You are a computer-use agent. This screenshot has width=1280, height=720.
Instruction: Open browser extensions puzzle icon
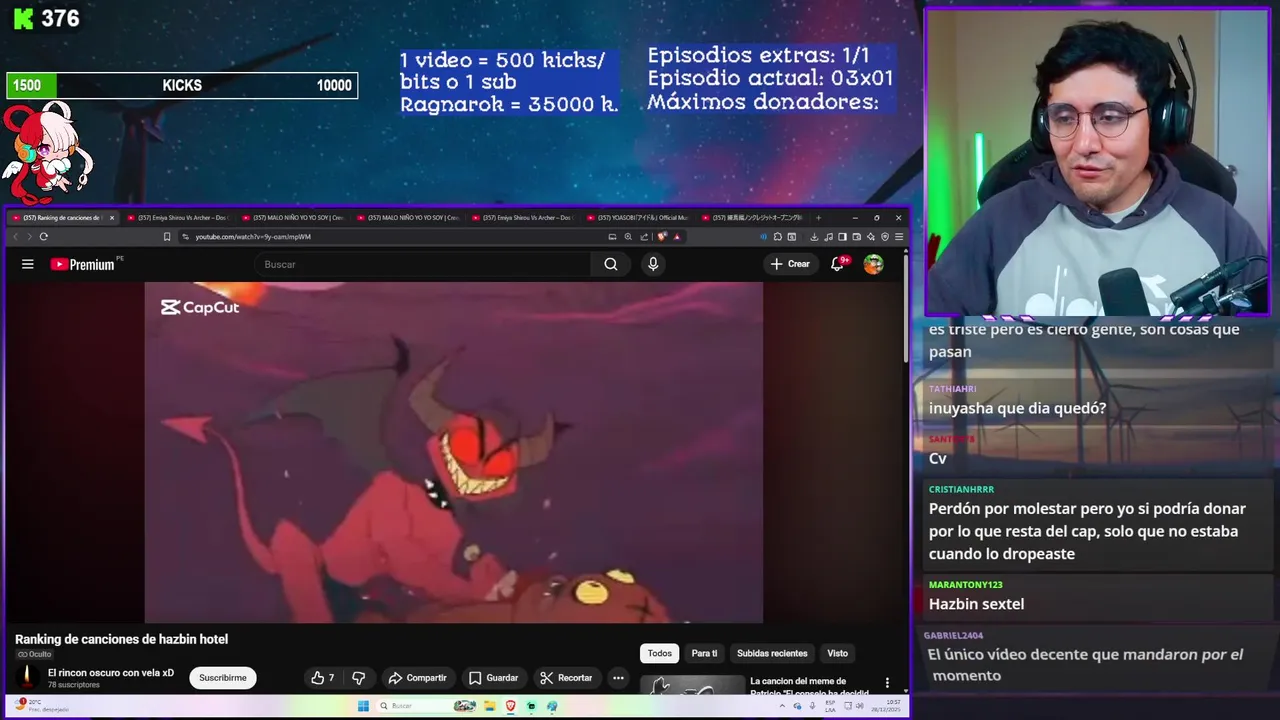pos(778,237)
